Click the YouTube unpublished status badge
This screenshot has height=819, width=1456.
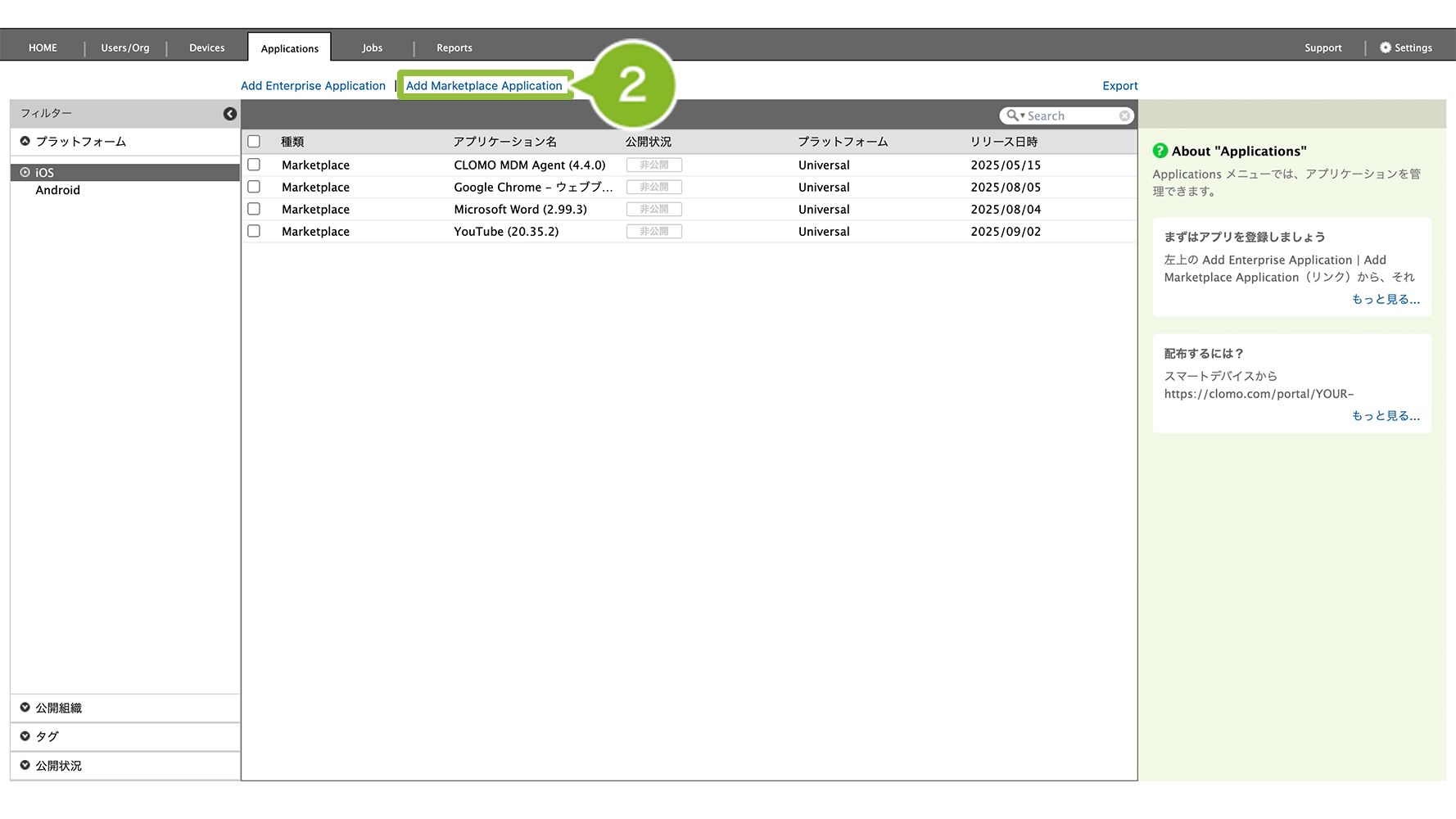(x=653, y=232)
